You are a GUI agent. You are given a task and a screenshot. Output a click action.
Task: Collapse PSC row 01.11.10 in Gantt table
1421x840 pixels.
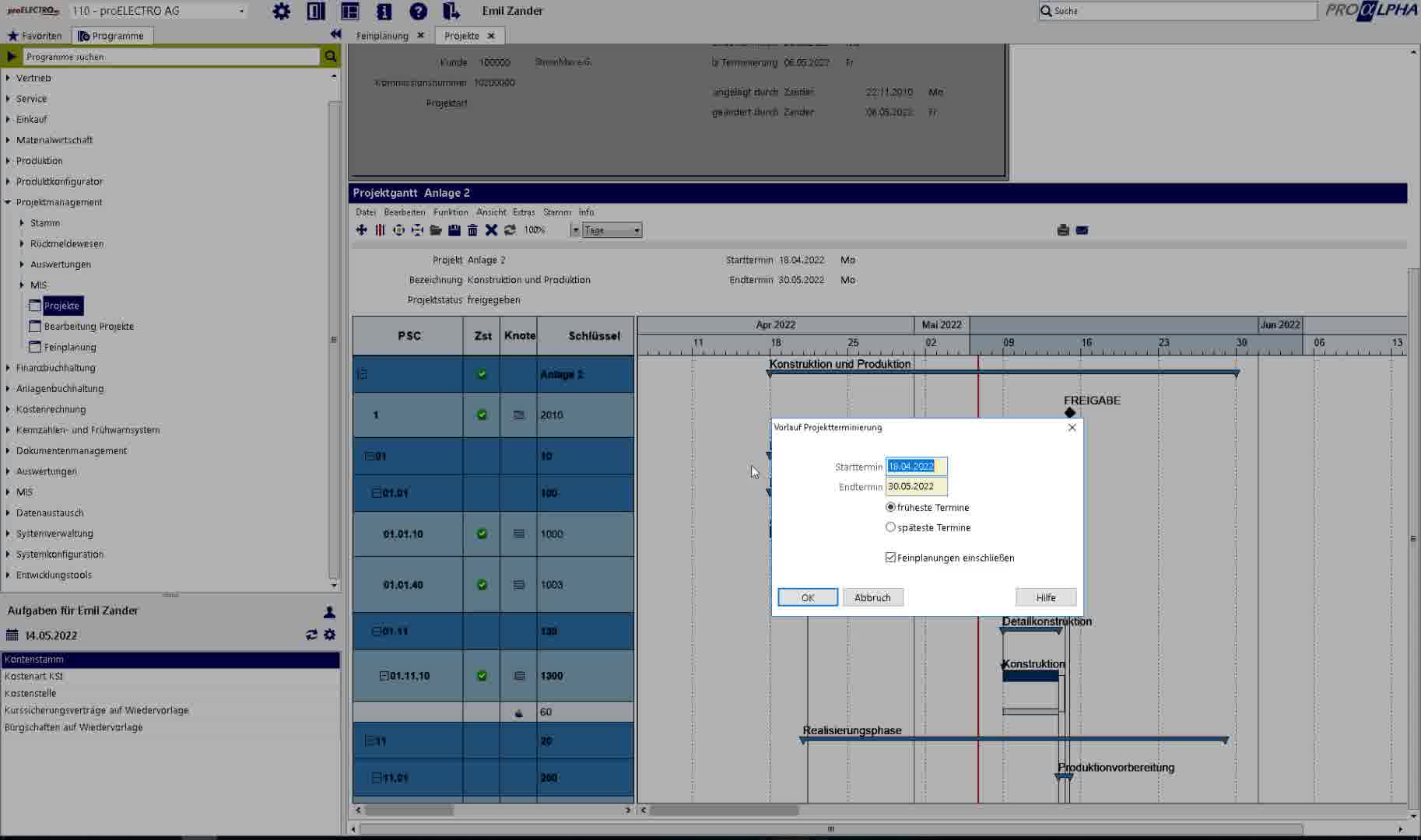384,676
